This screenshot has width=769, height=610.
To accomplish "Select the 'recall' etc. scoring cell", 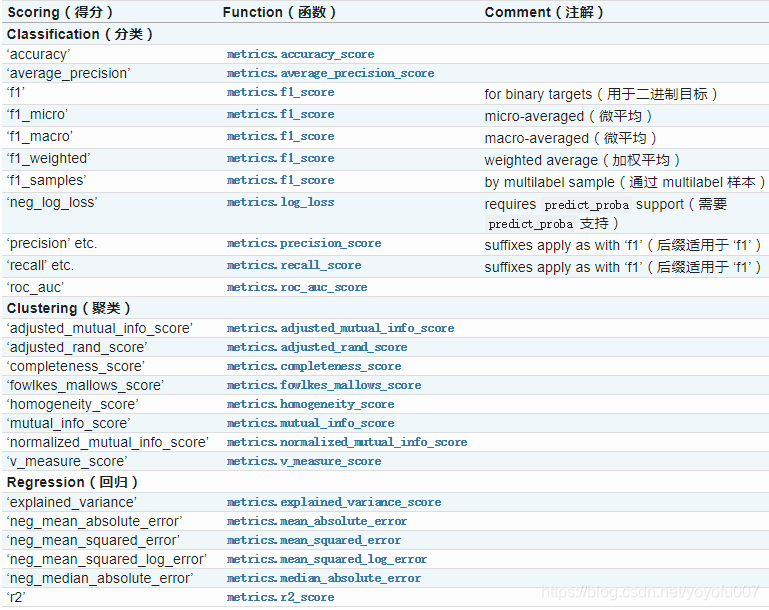I will click(x=41, y=266).
